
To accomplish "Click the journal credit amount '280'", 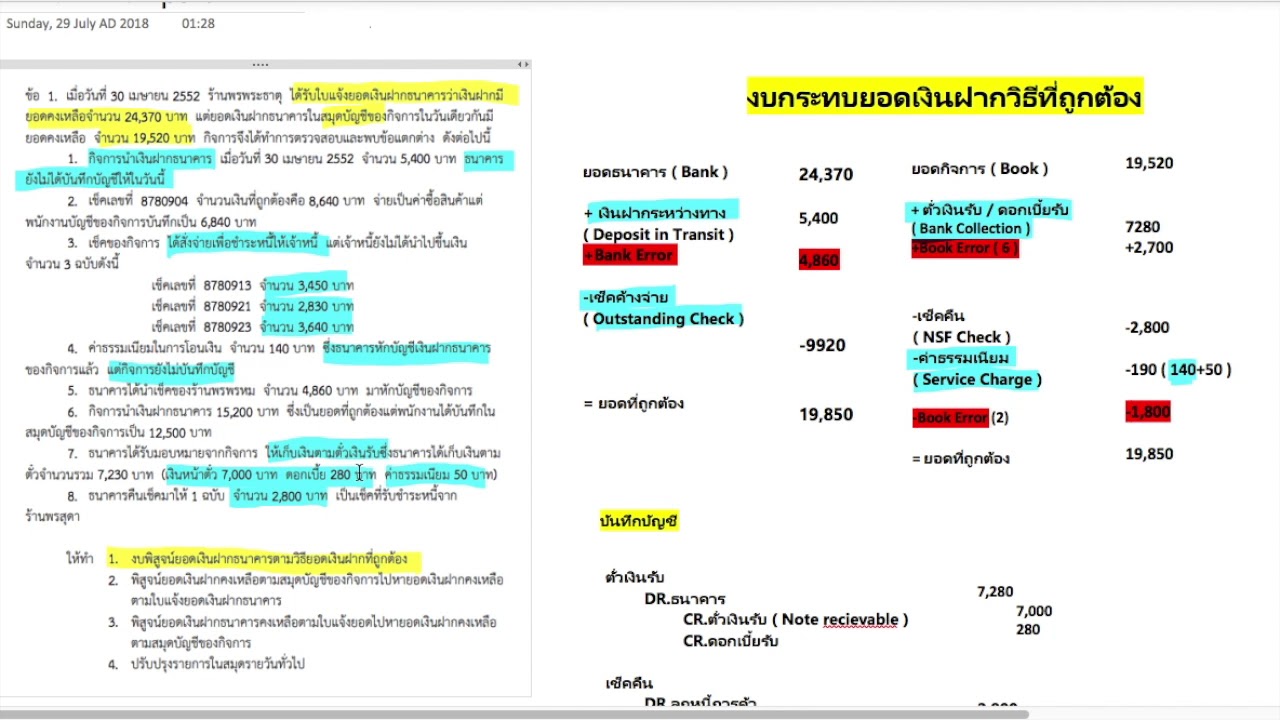I will [x=1028, y=630].
